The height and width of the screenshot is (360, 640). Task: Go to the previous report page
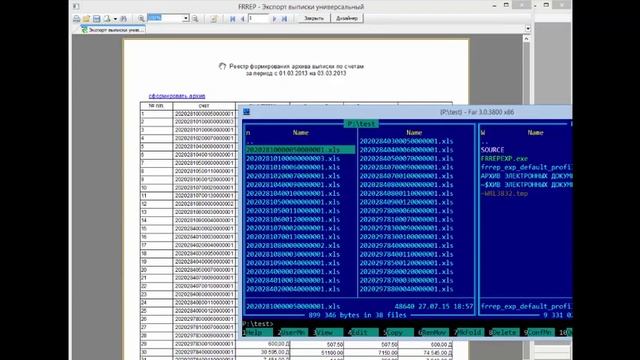point(242,19)
